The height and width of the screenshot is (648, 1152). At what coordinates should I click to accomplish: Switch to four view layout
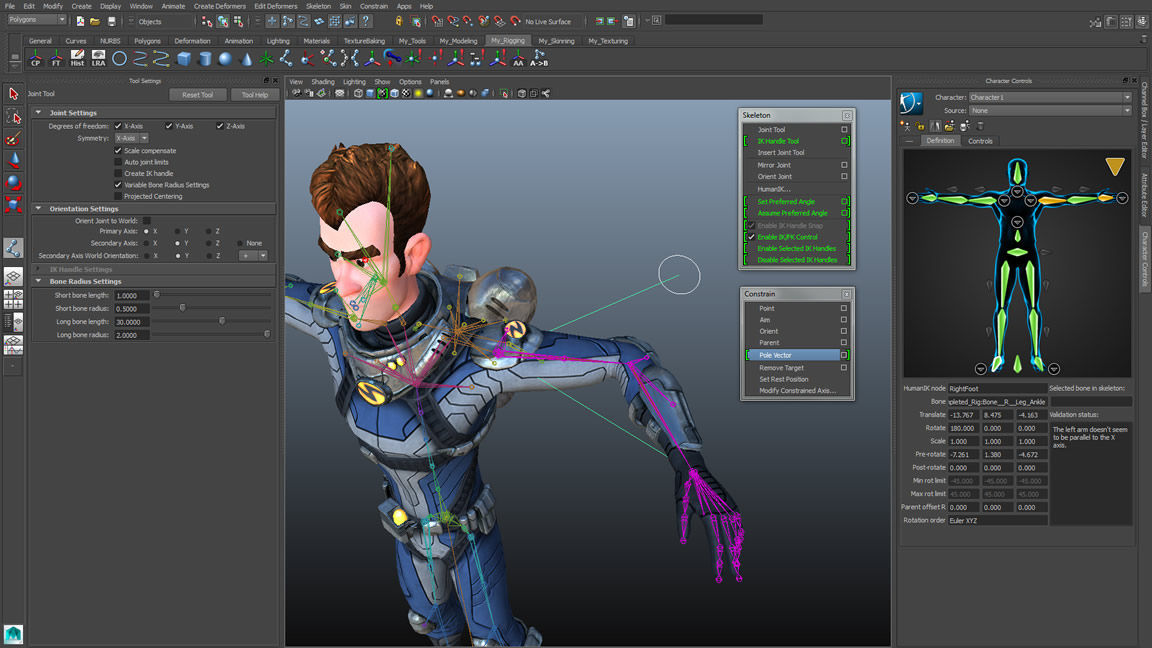(13, 299)
